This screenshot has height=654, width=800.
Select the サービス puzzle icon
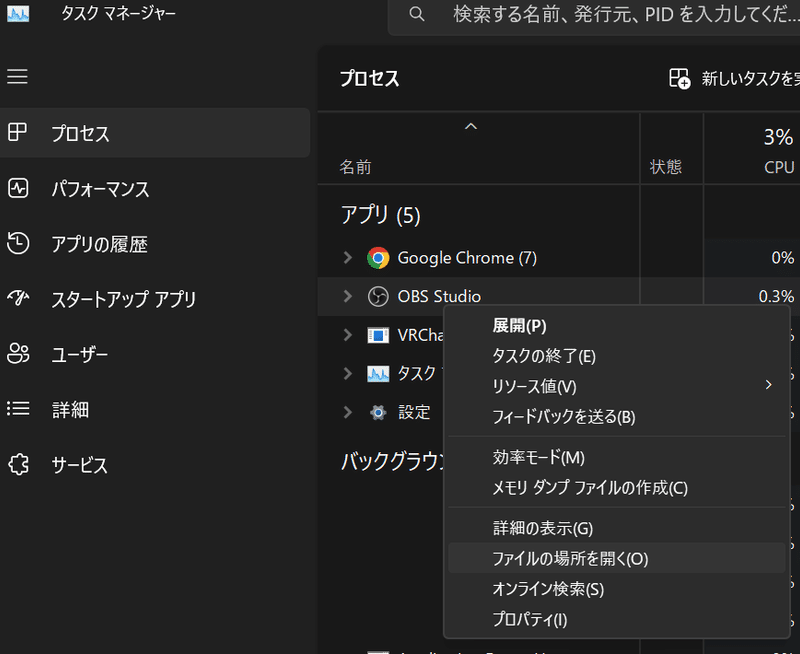[18, 464]
